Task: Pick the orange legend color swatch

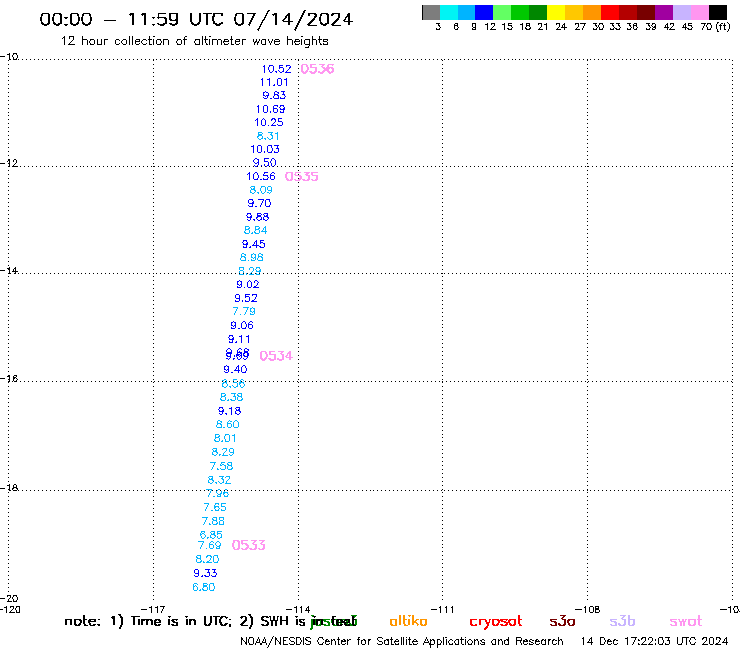Action: click(x=592, y=13)
